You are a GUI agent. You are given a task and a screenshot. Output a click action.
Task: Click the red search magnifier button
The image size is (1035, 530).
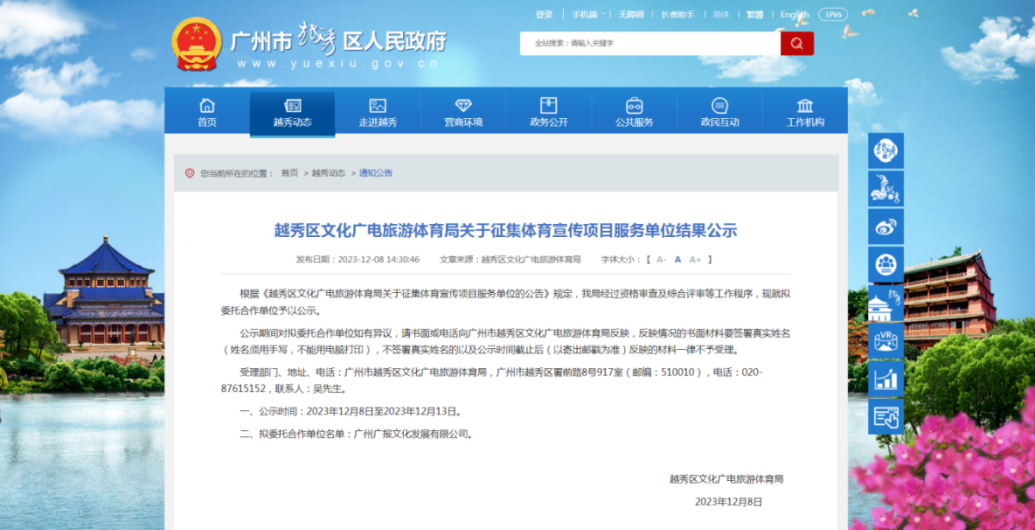tap(797, 44)
